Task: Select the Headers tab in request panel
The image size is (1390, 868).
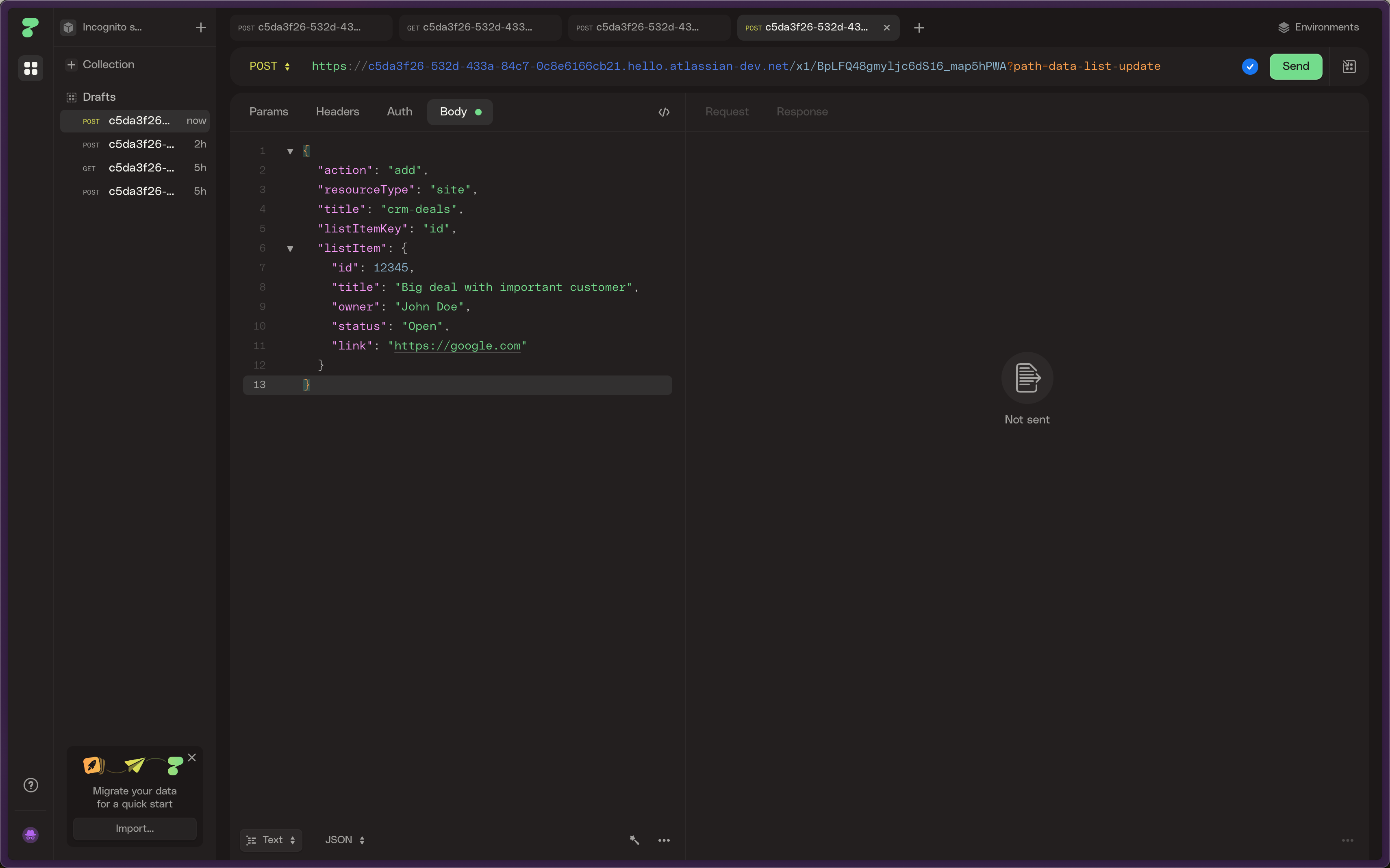Action: click(x=337, y=111)
